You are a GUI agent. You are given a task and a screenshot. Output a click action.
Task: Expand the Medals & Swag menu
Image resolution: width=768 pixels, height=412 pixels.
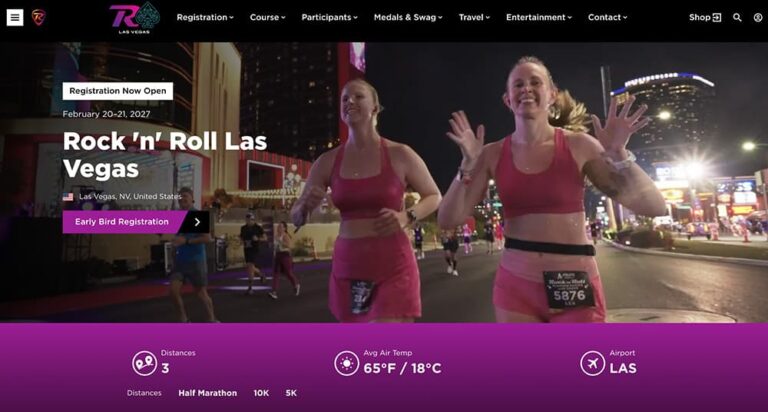tap(408, 17)
